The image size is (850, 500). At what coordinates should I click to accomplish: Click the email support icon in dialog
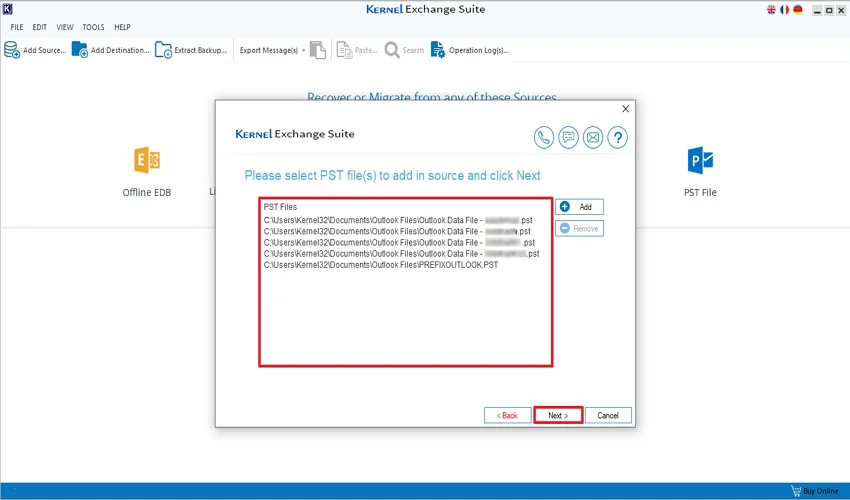(593, 138)
